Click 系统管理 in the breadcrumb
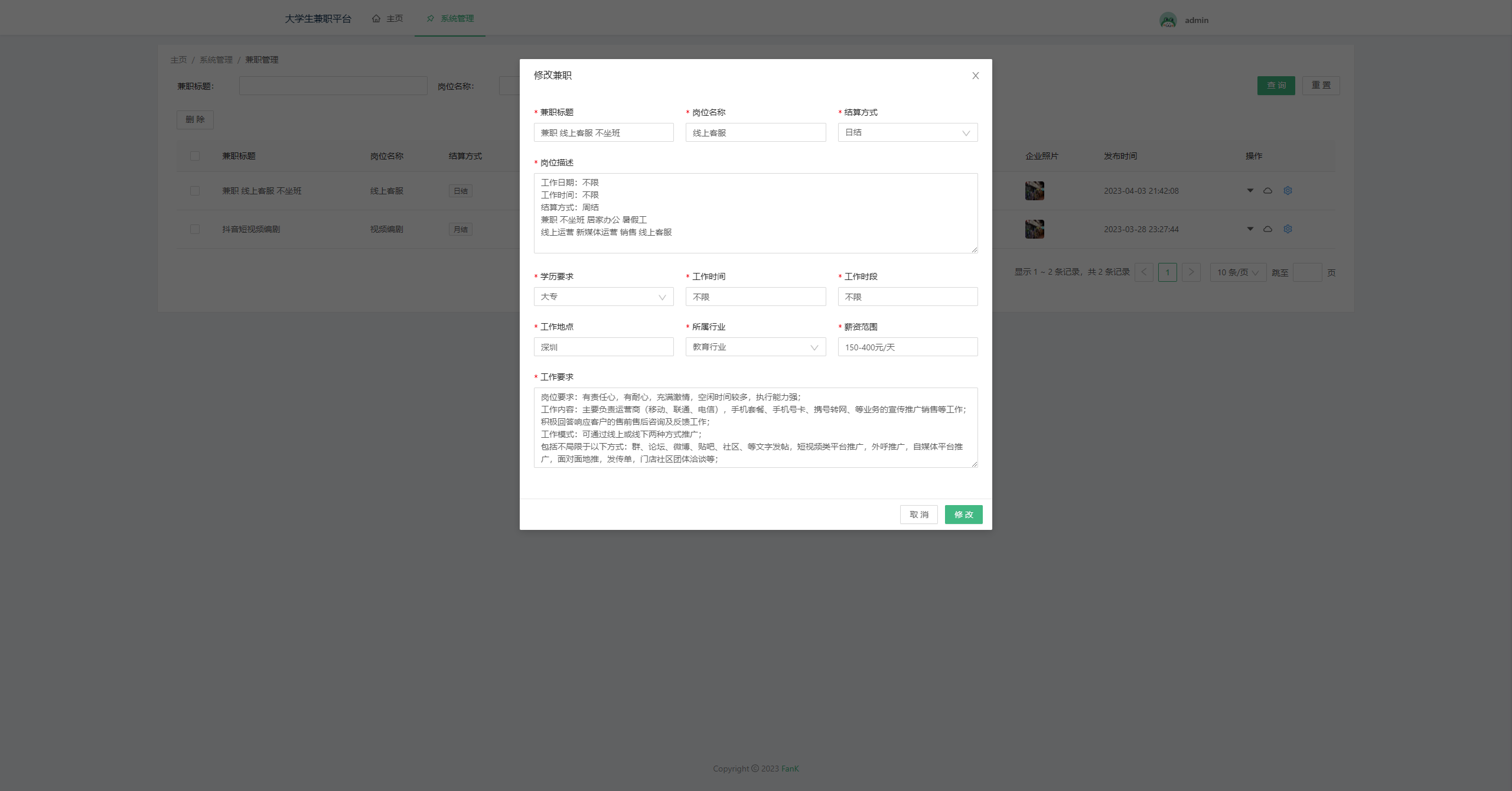 point(216,60)
